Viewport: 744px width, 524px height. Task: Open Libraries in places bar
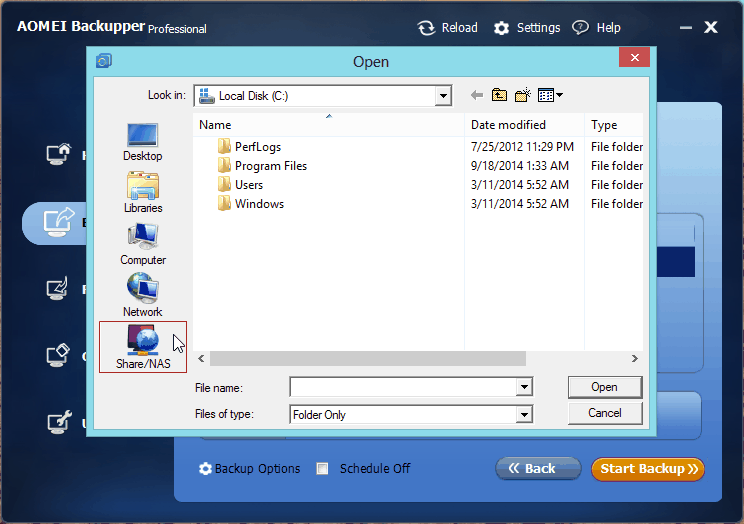[143, 193]
